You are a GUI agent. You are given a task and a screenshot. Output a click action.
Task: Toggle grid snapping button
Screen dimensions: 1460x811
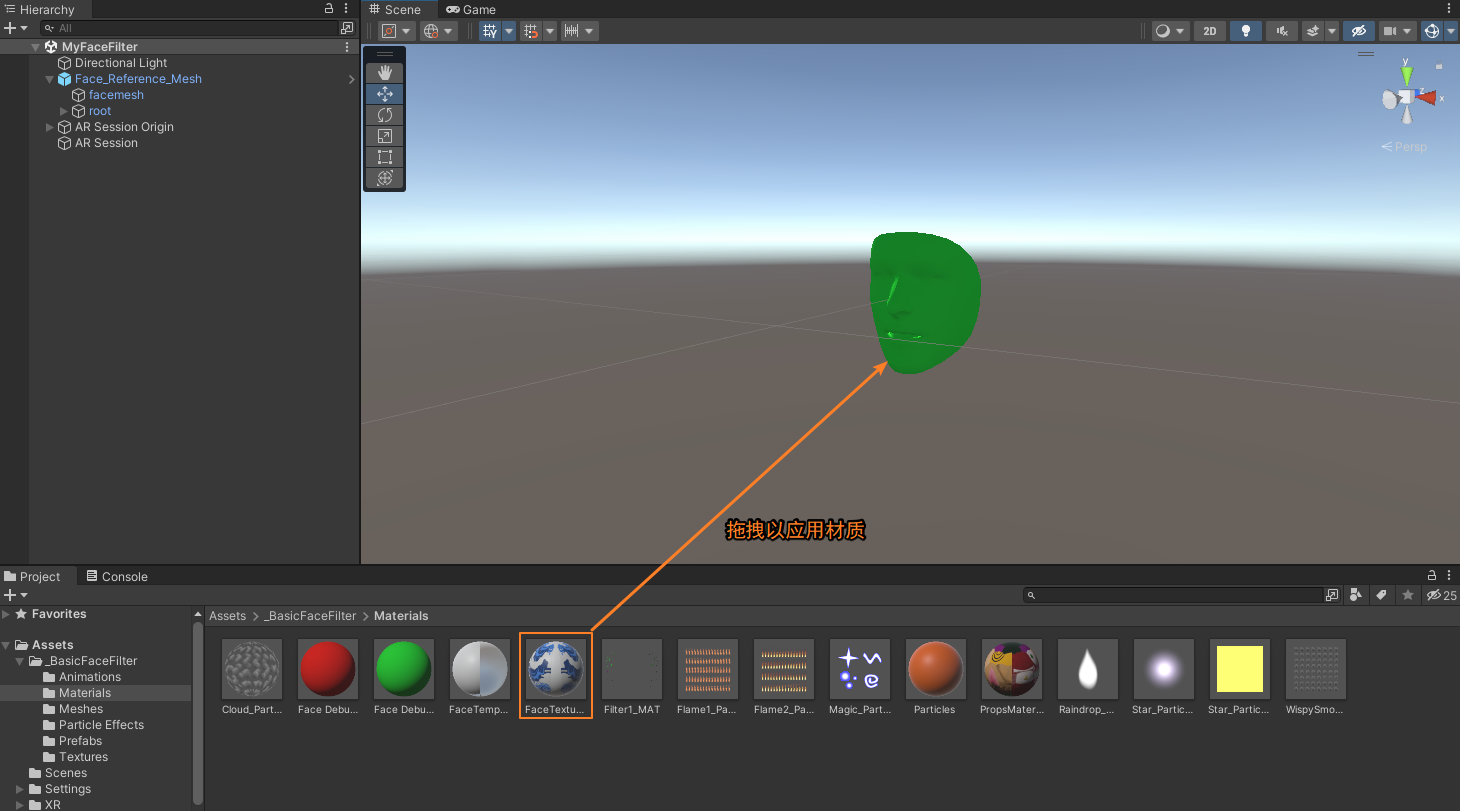[x=532, y=31]
